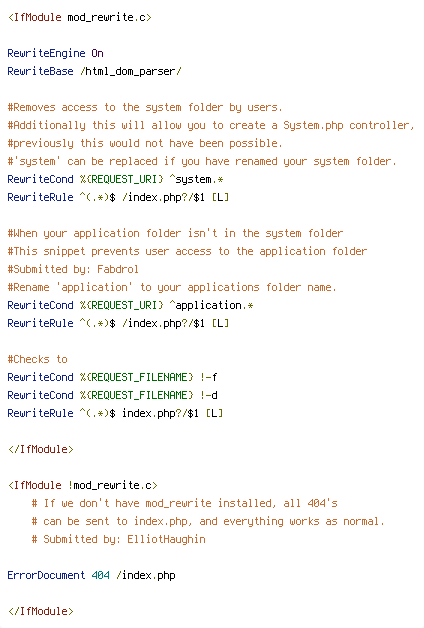Viewport: 424px width, 628px height.
Task: Click the ^application.* condition pattern
Action: 211,306
